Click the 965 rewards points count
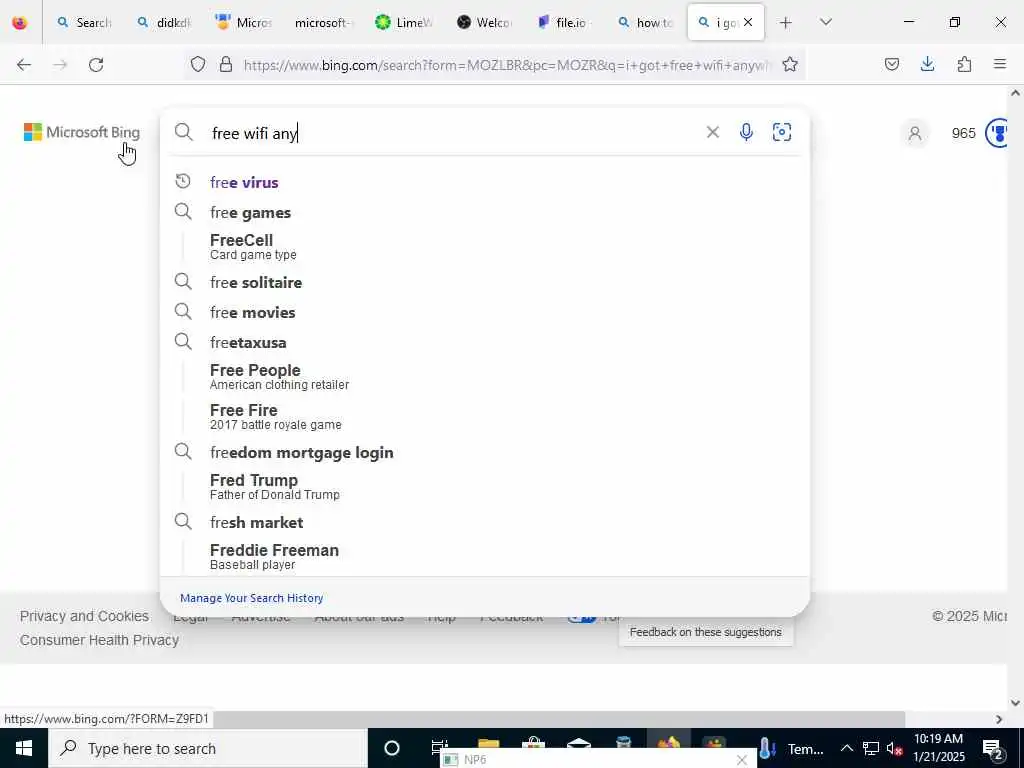The width and height of the screenshot is (1024, 768). coord(963,133)
